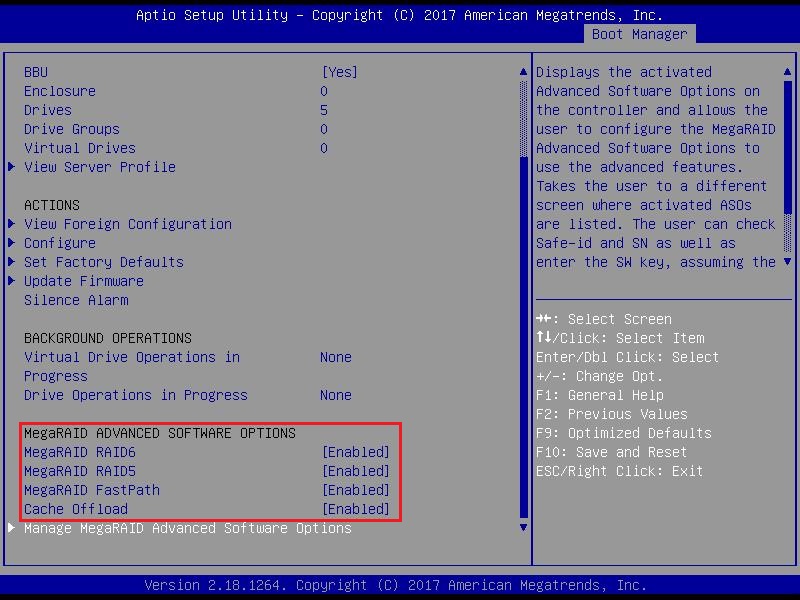Viewport: 800px width, 600px height.
Task: Toggle MegaRAID RAID5 Enabled value
Action: click(355, 471)
